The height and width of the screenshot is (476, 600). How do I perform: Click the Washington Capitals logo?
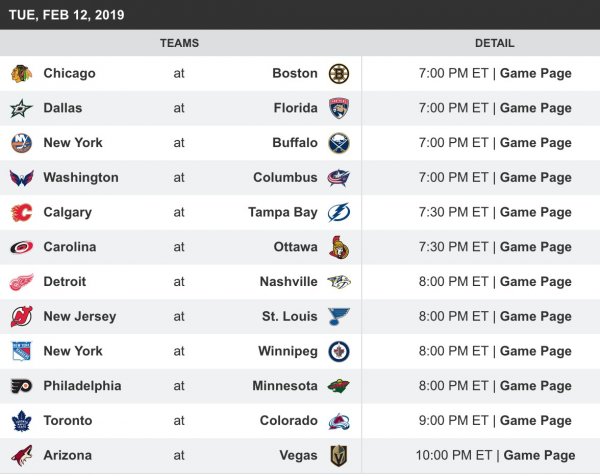(21, 178)
